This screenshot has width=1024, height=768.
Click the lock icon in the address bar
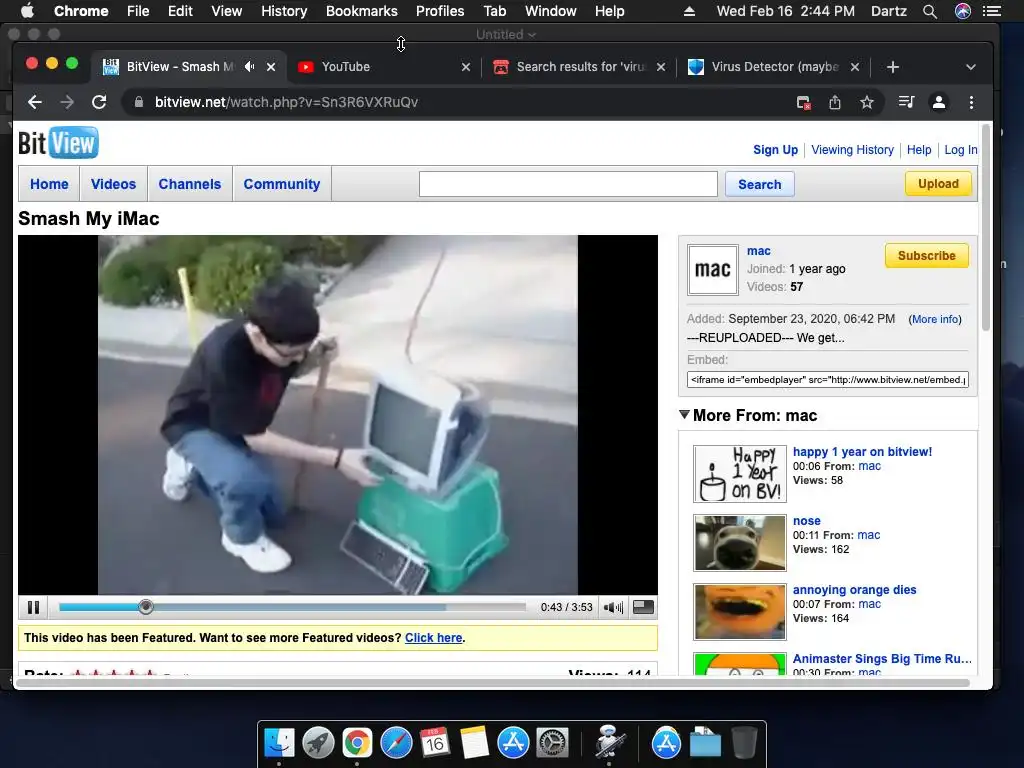pos(138,102)
